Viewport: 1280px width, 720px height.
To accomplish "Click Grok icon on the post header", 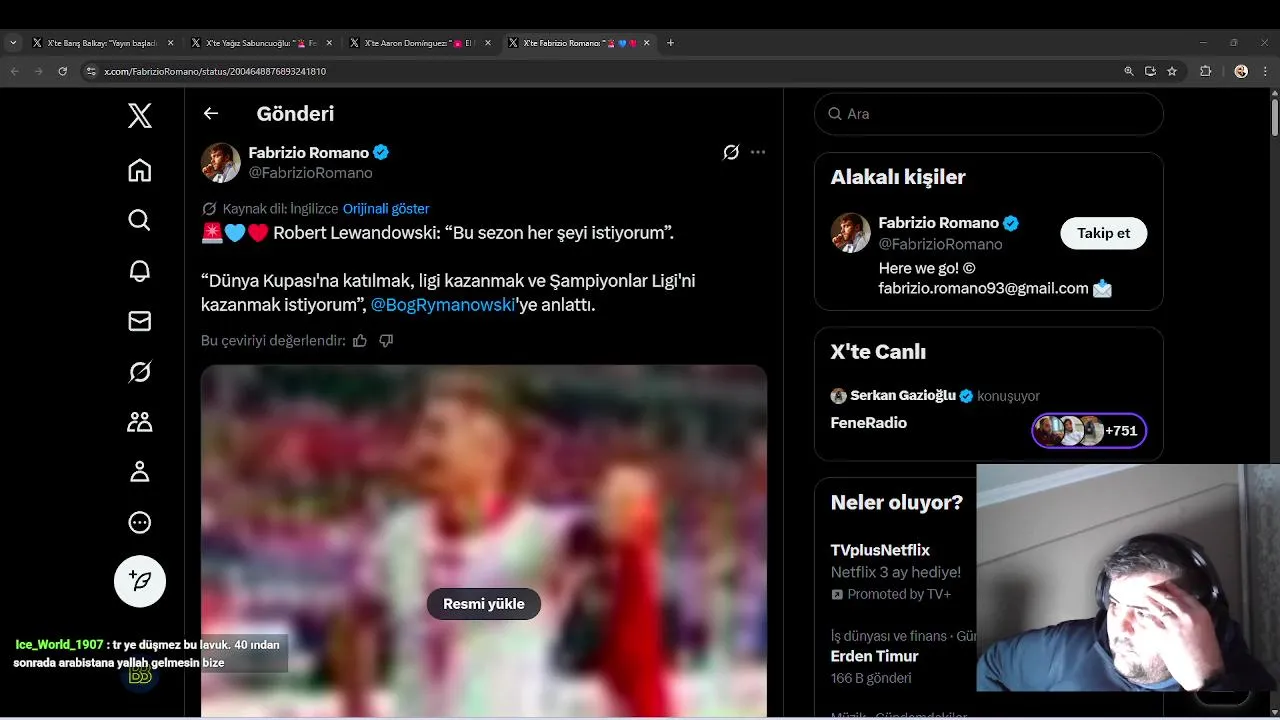I will pyautogui.click(x=731, y=152).
